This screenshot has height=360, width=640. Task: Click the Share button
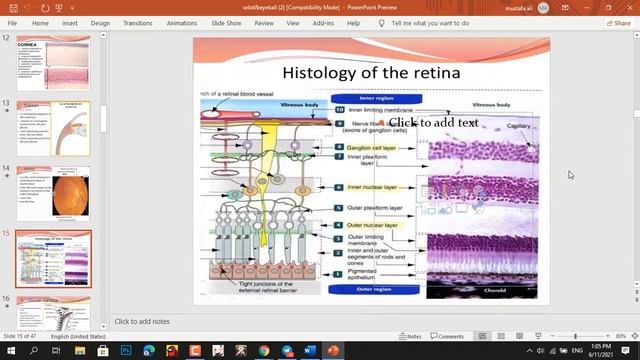[618, 23]
